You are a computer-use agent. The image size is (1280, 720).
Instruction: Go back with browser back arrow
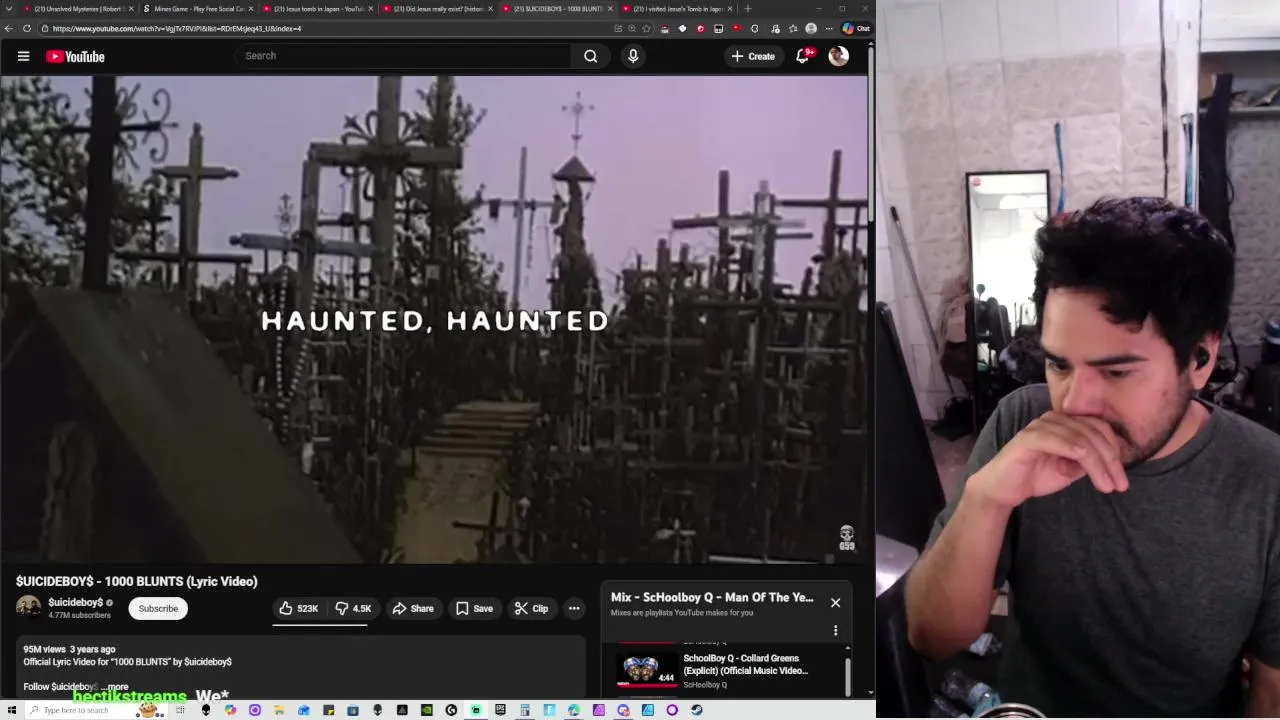pos(9,29)
